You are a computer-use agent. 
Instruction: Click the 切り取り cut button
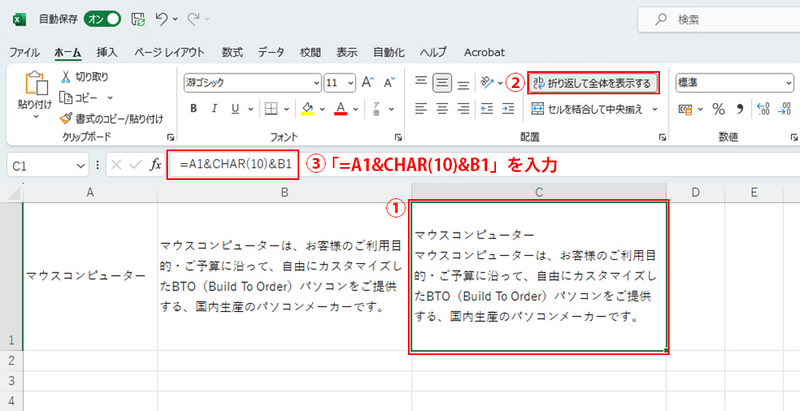click(85, 77)
